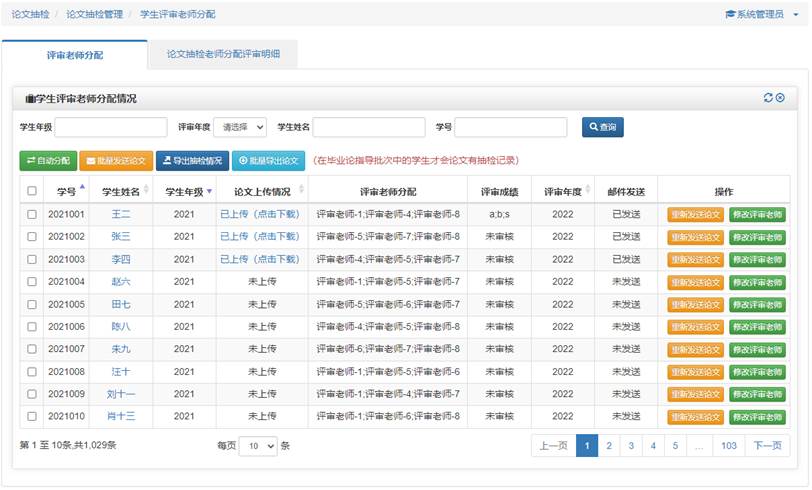Close the panel with the circled X icon

click(780, 98)
